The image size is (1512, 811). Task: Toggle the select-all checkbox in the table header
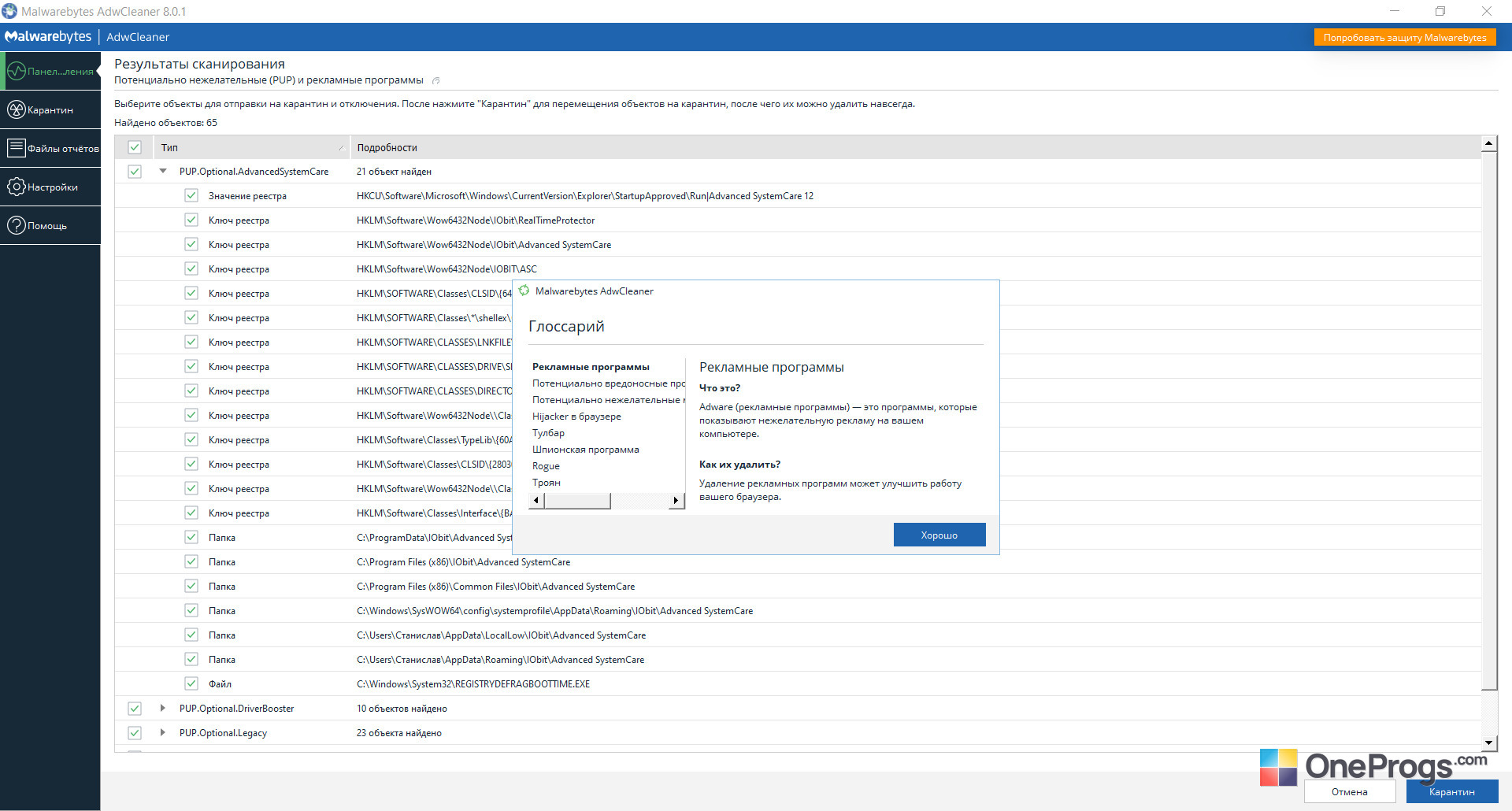[x=135, y=147]
